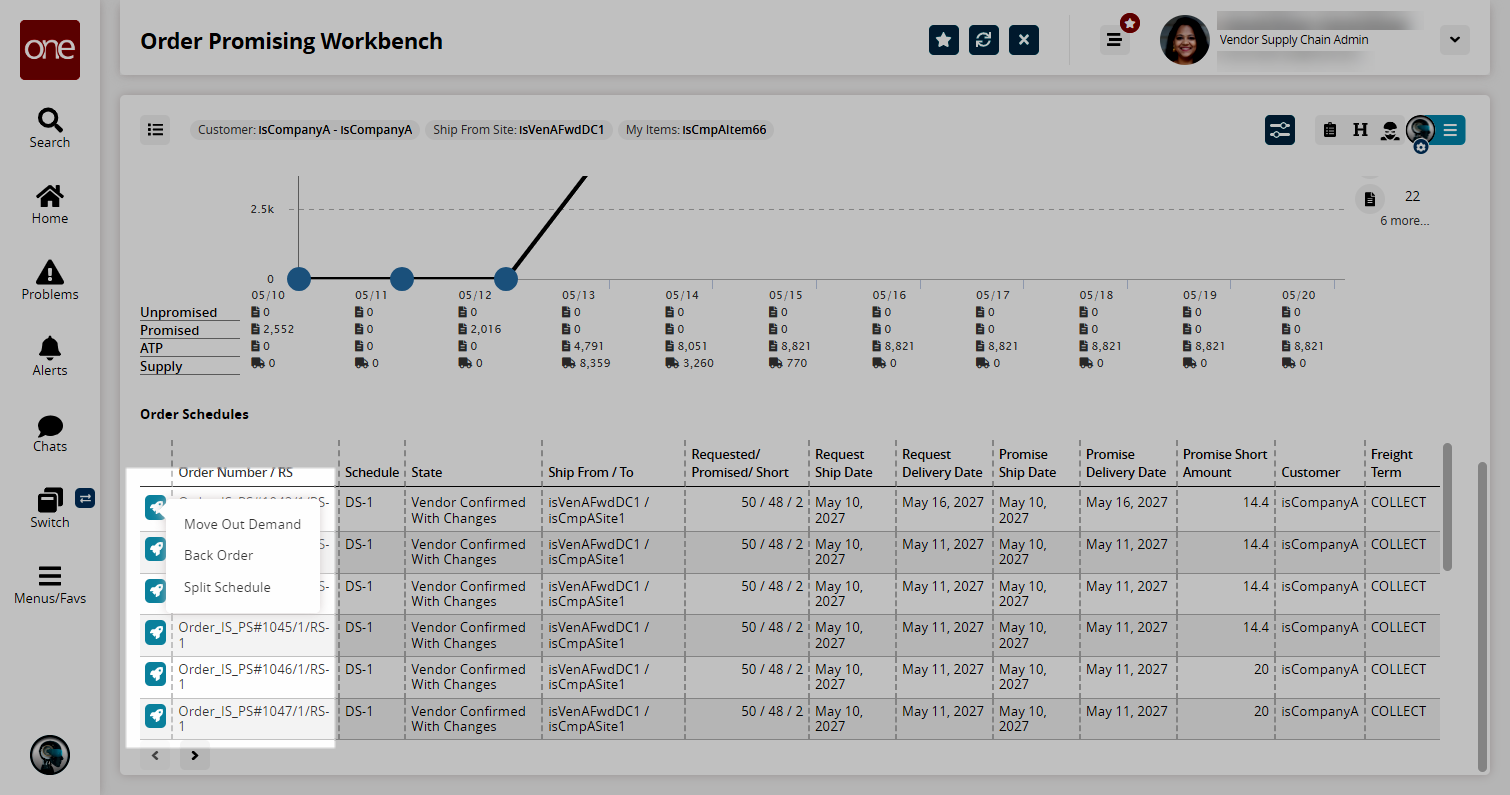Open the filter sliders button
The image size is (1510, 795).
(1280, 130)
